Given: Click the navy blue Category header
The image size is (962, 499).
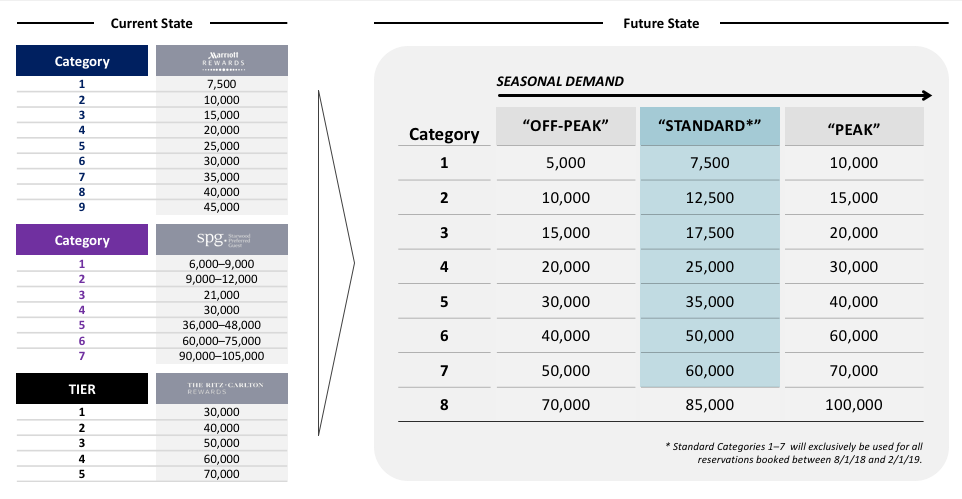Looking at the screenshot, I should pos(82,61).
